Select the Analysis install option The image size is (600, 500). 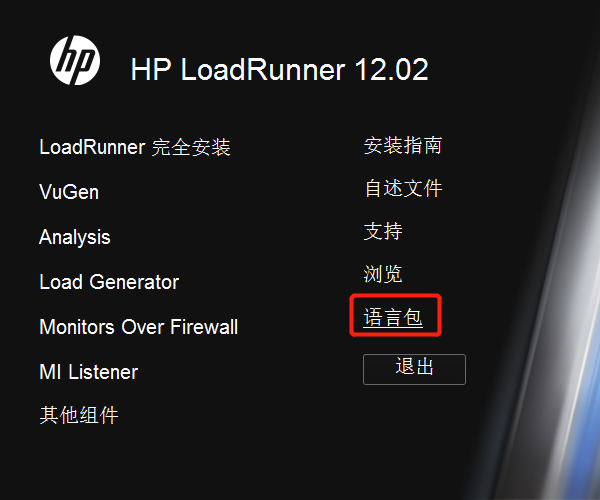[75, 237]
